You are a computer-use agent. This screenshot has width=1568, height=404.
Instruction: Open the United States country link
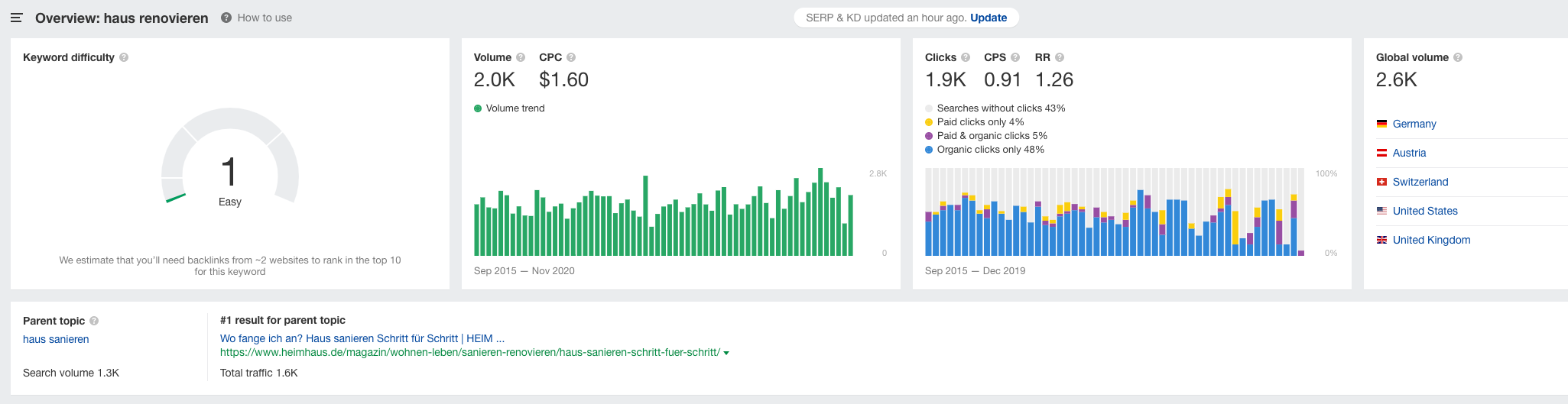coord(1425,211)
